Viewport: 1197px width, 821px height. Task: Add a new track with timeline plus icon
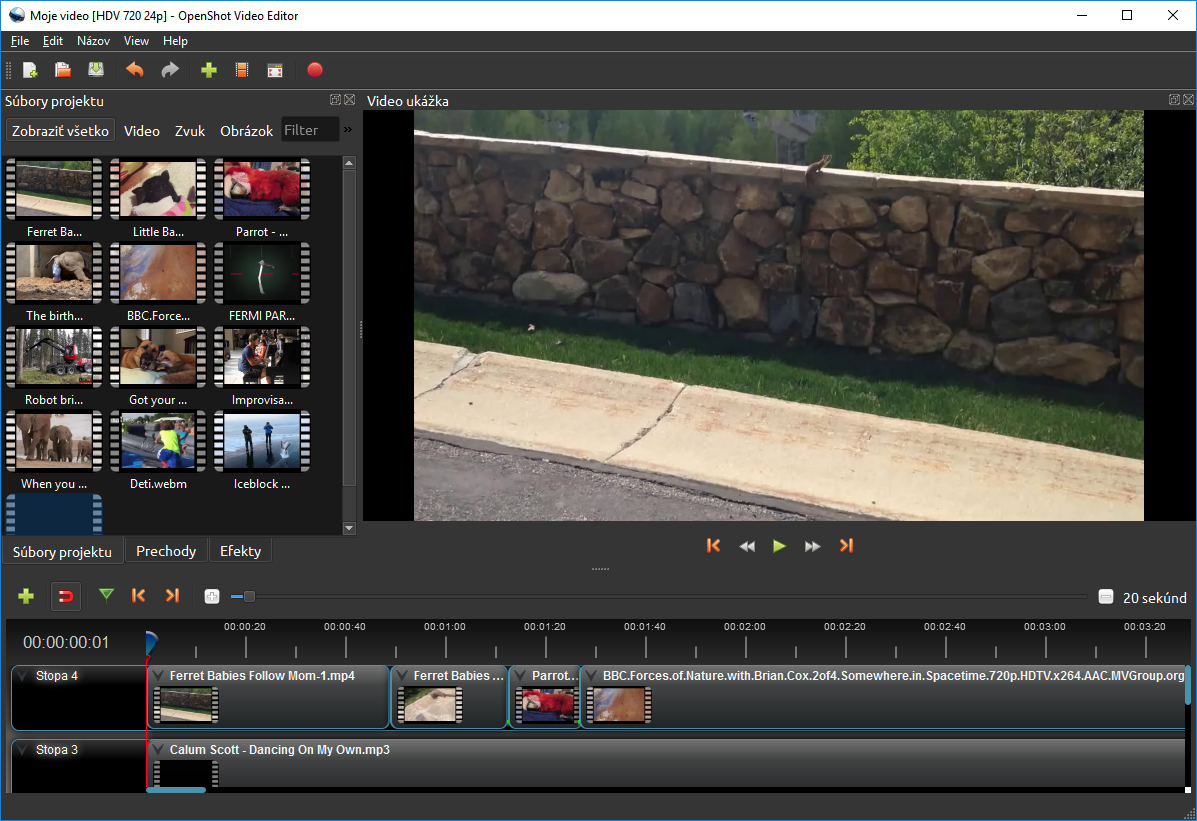coord(26,596)
